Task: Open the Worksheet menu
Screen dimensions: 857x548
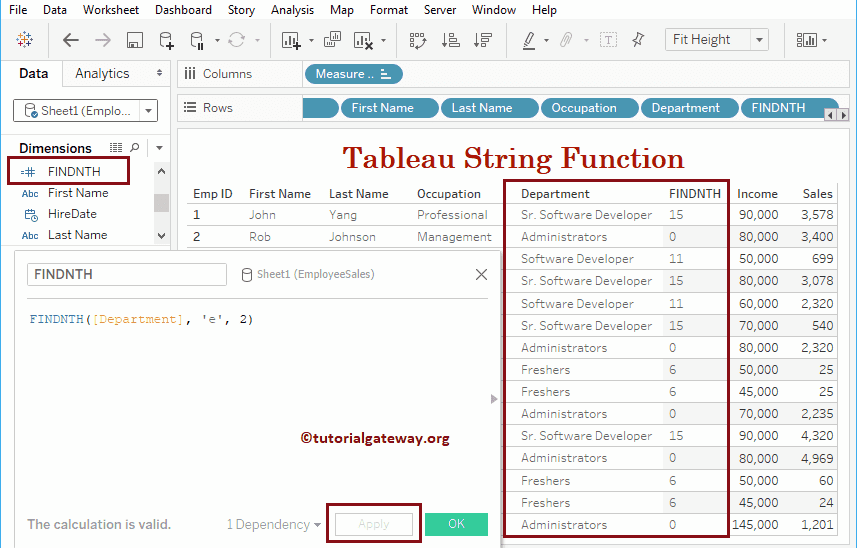Action: 111,10
